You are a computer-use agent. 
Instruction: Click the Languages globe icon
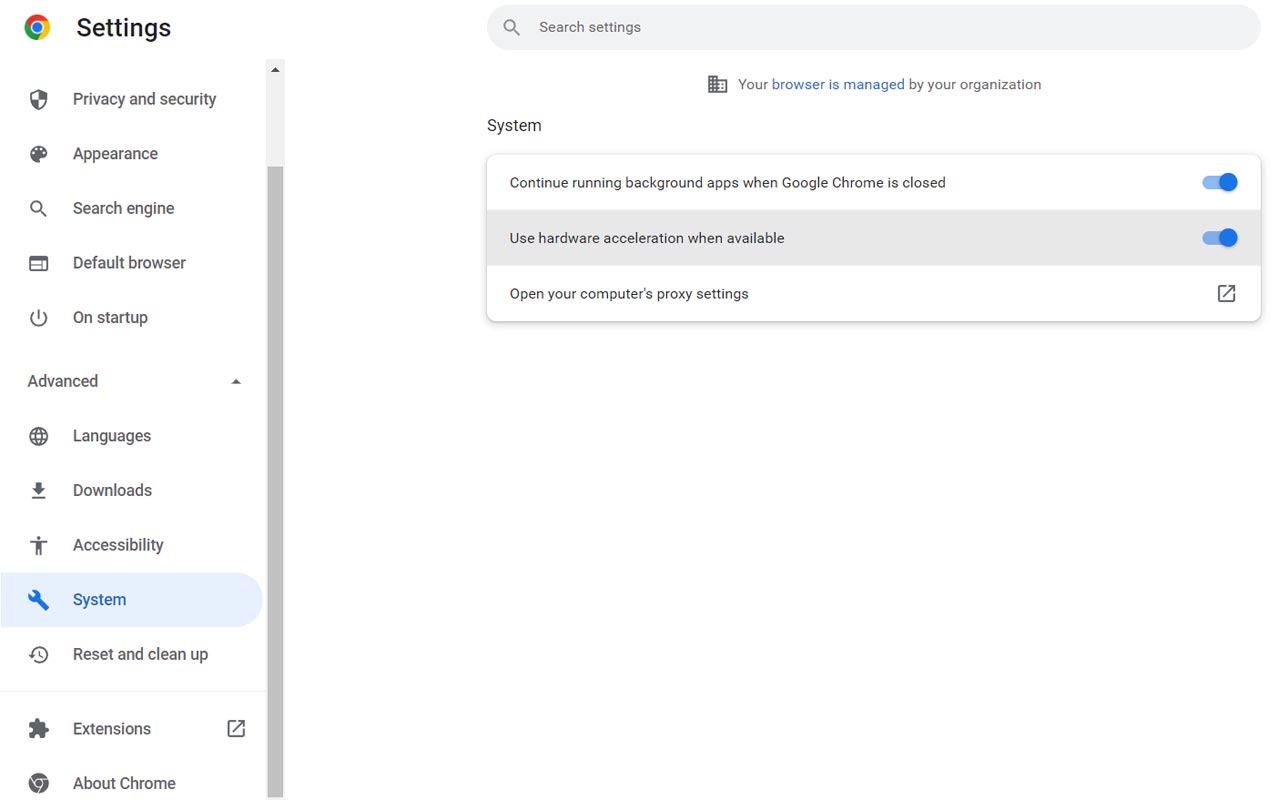coord(38,436)
